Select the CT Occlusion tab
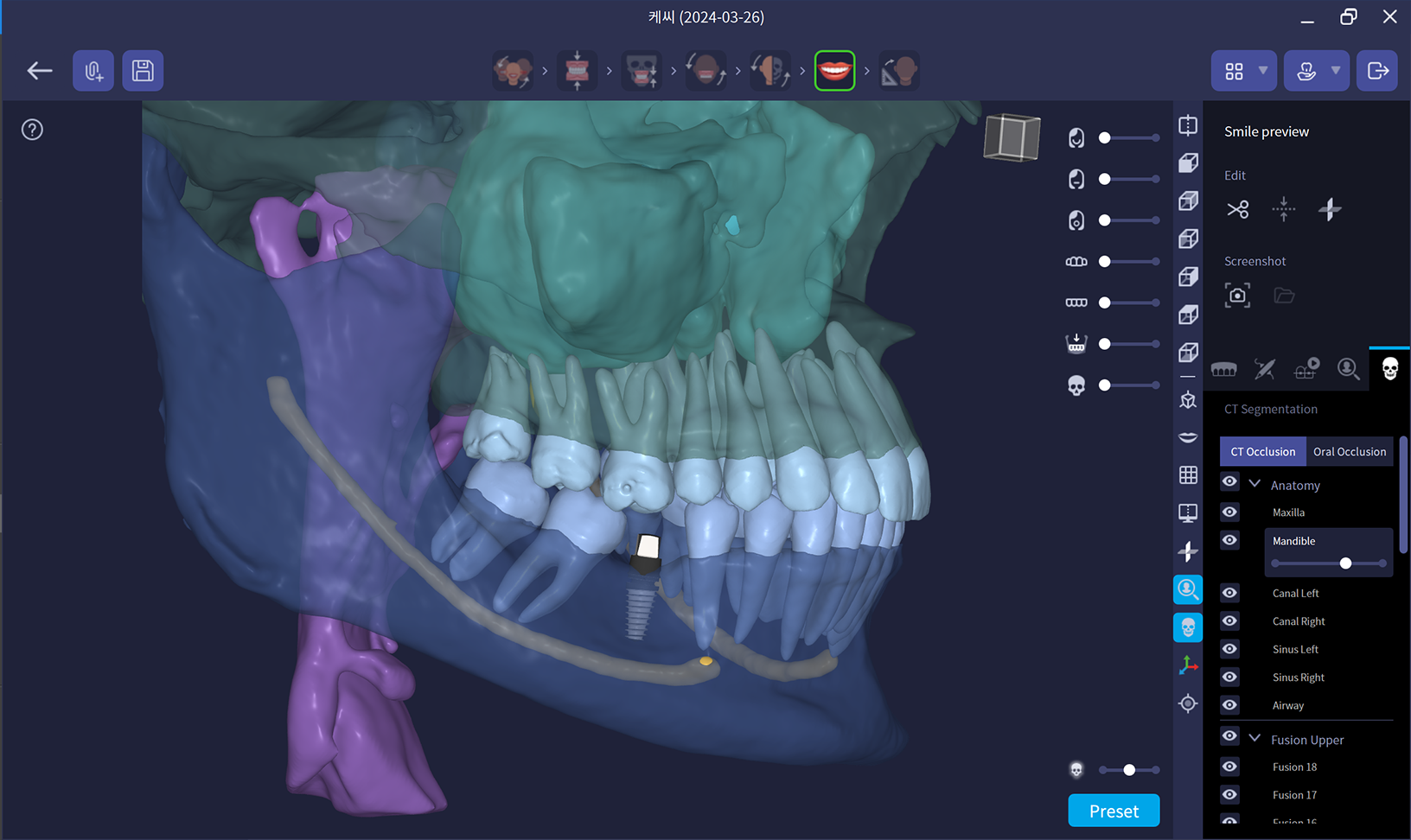The height and width of the screenshot is (840, 1411). click(1262, 452)
